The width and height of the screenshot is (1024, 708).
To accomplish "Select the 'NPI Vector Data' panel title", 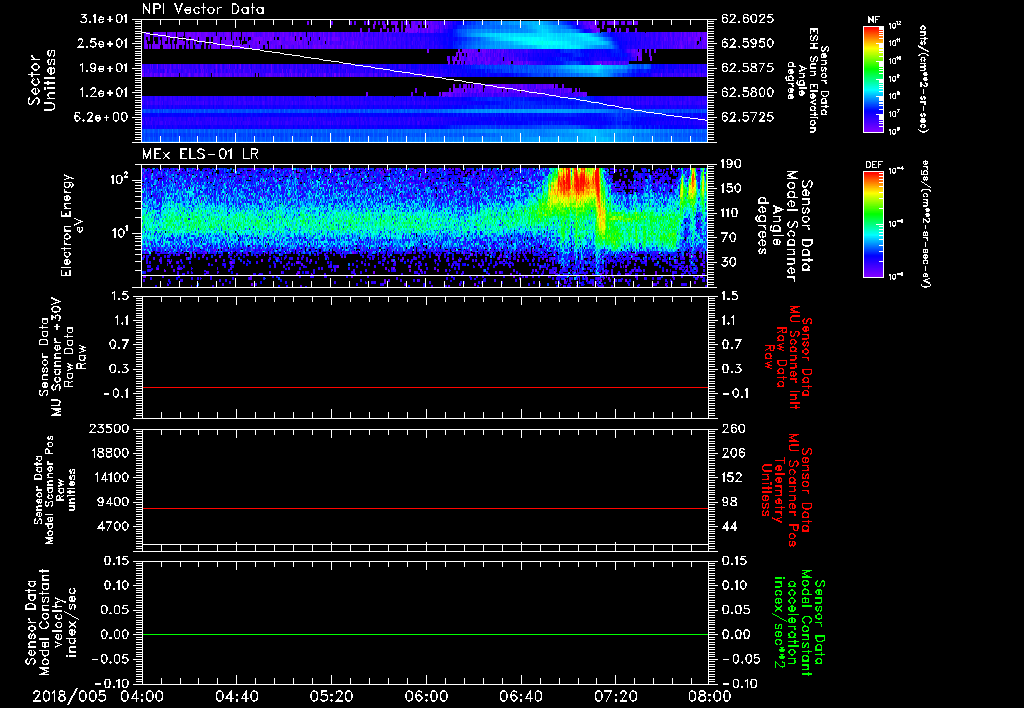I will (204, 9).
